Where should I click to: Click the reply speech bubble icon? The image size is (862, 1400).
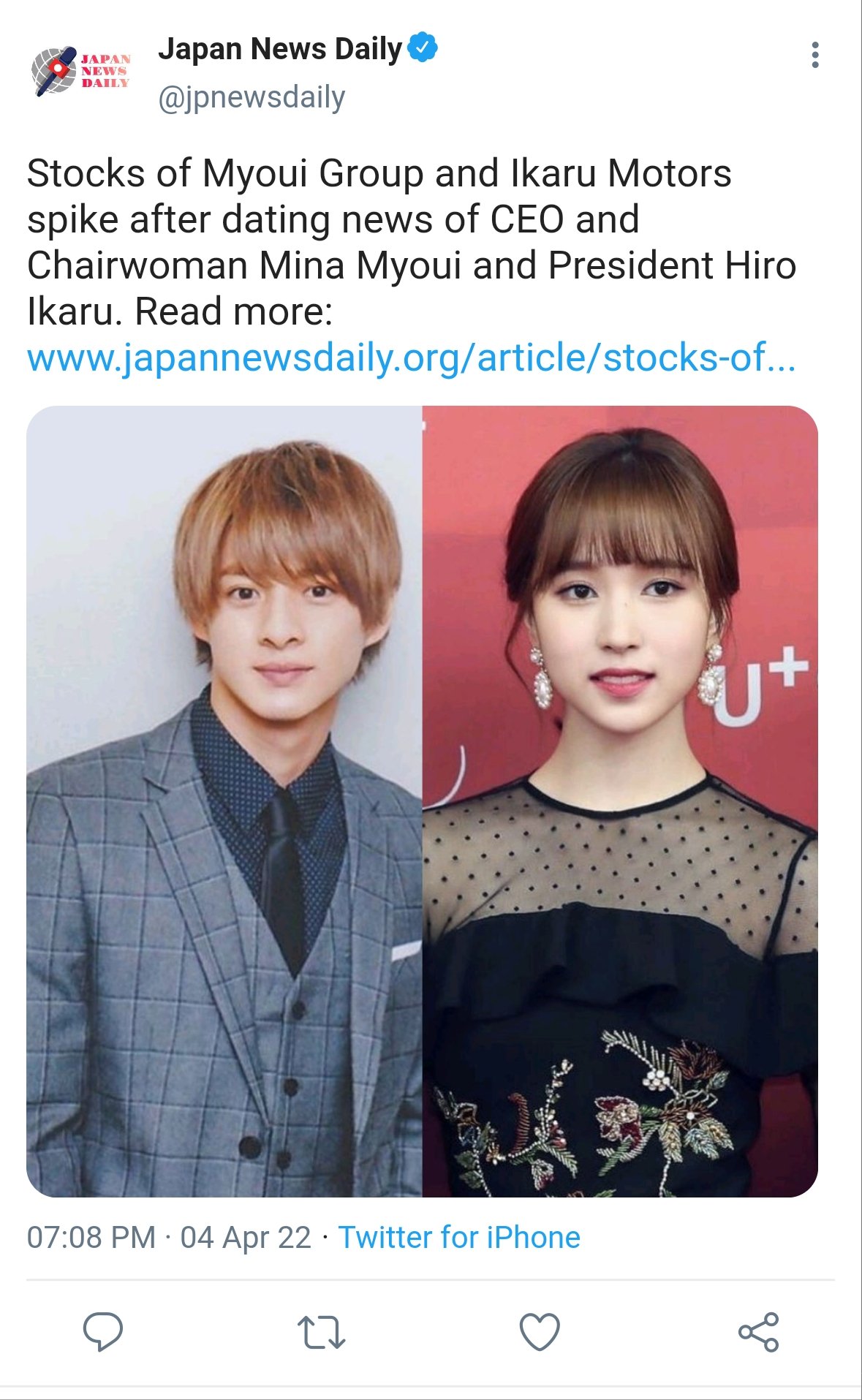click(102, 1331)
